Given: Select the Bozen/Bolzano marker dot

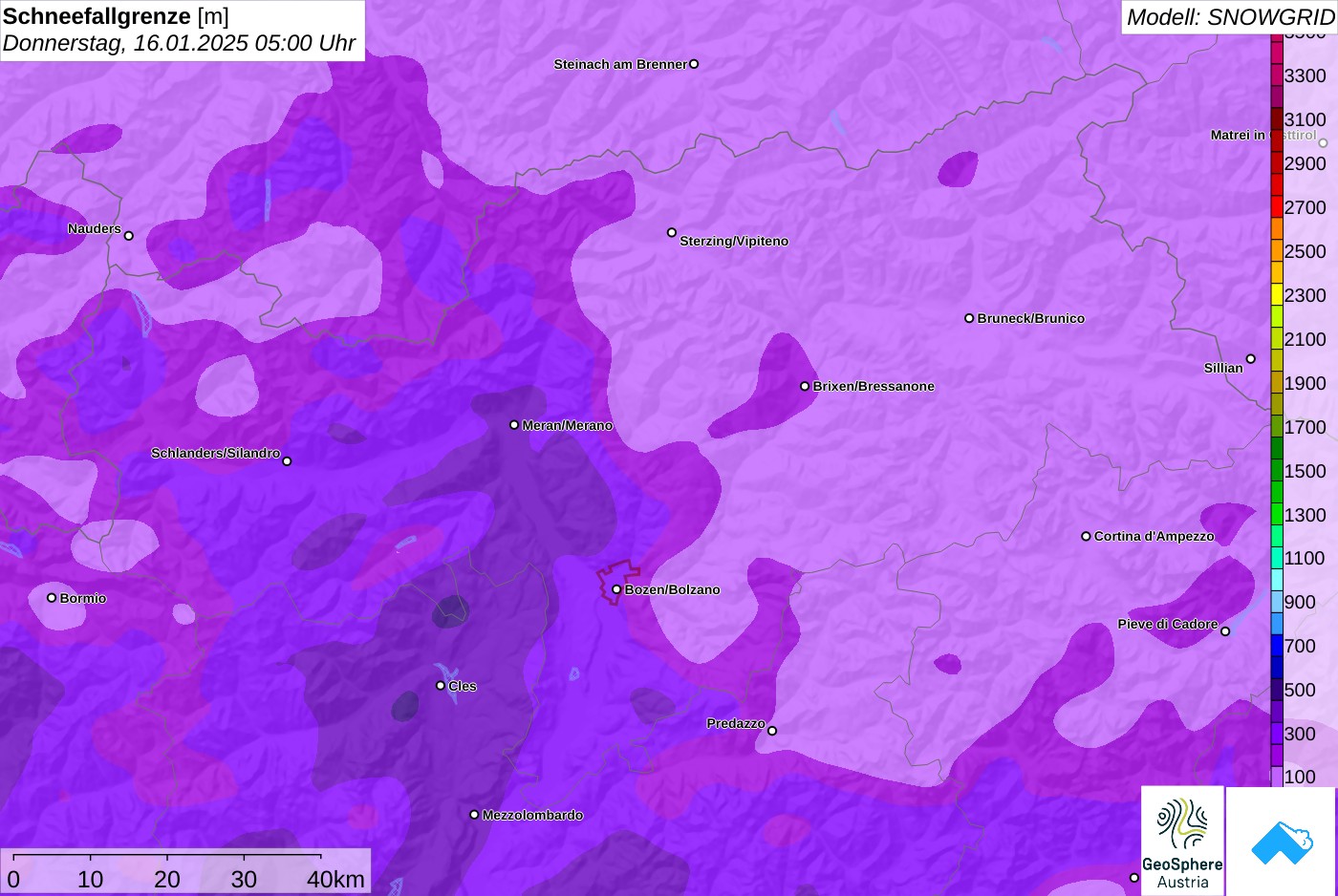Looking at the screenshot, I should click(616, 589).
